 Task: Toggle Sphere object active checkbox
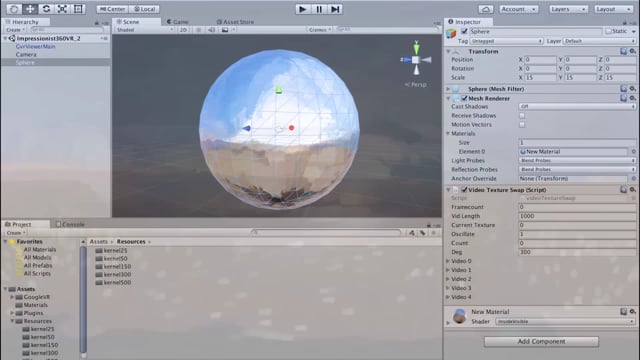[464, 31]
